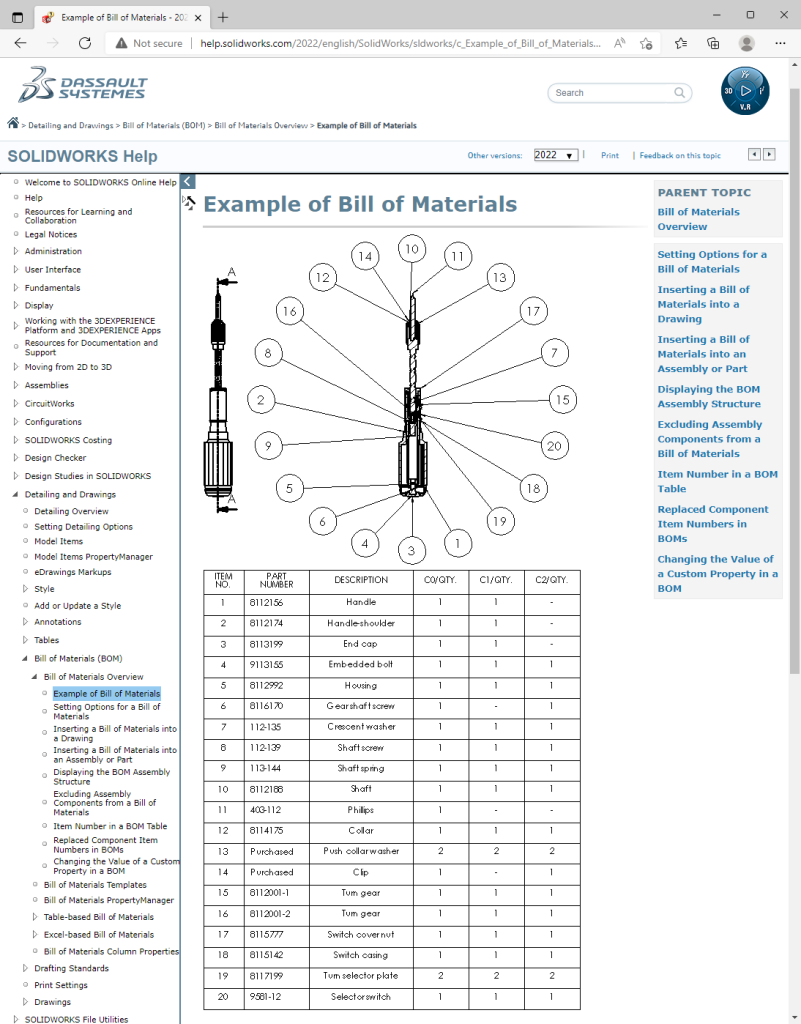801x1024 pixels.
Task: Open browser profile avatar
Action: pyautogui.click(x=746, y=43)
